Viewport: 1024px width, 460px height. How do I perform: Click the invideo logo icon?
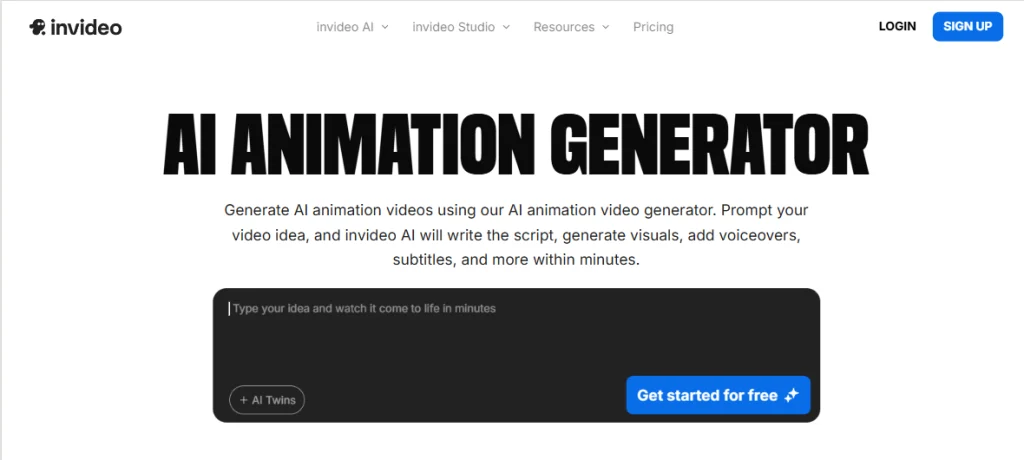(38, 27)
